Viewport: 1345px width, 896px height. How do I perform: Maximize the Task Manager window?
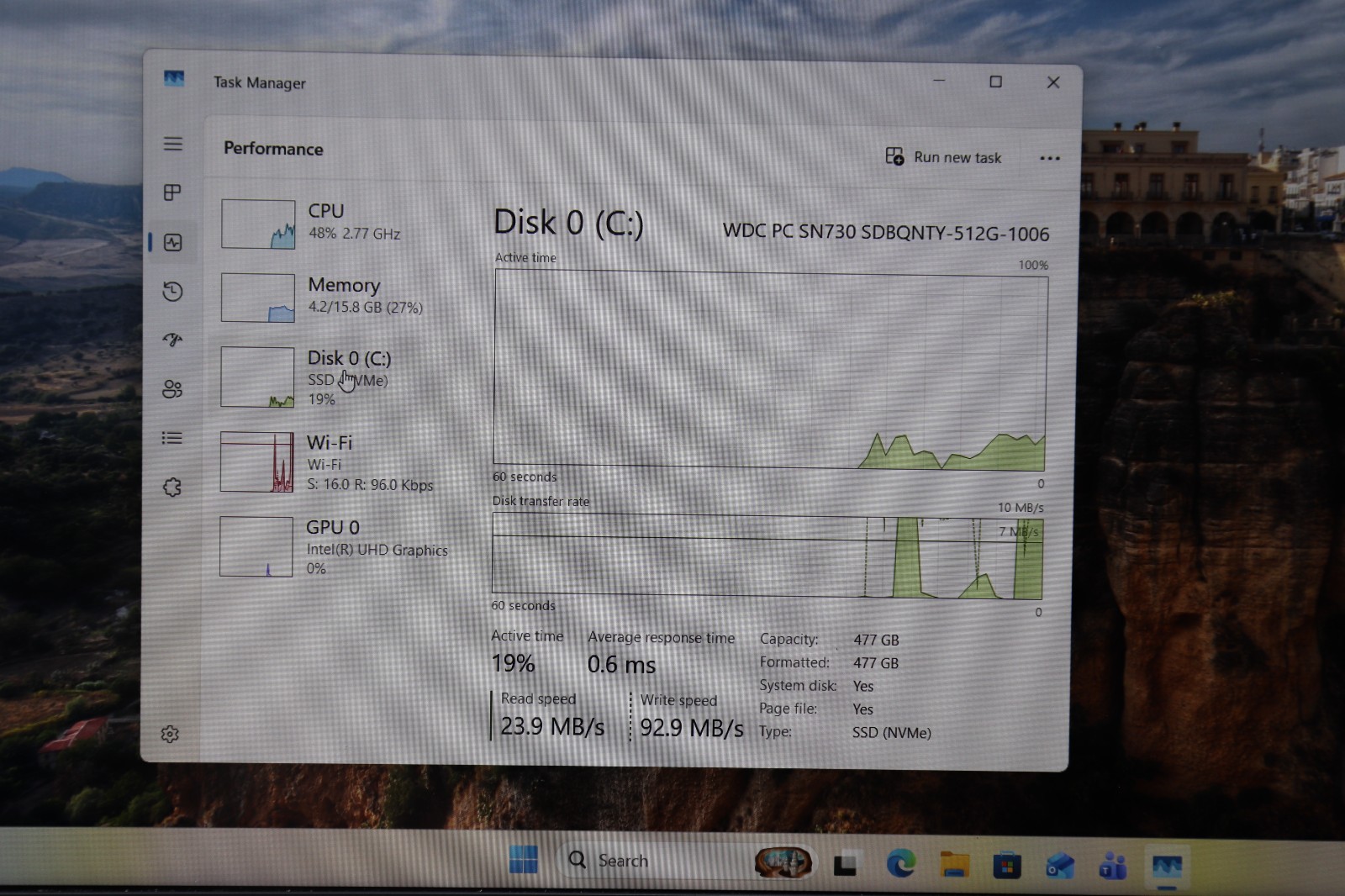click(x=996, y=82)
